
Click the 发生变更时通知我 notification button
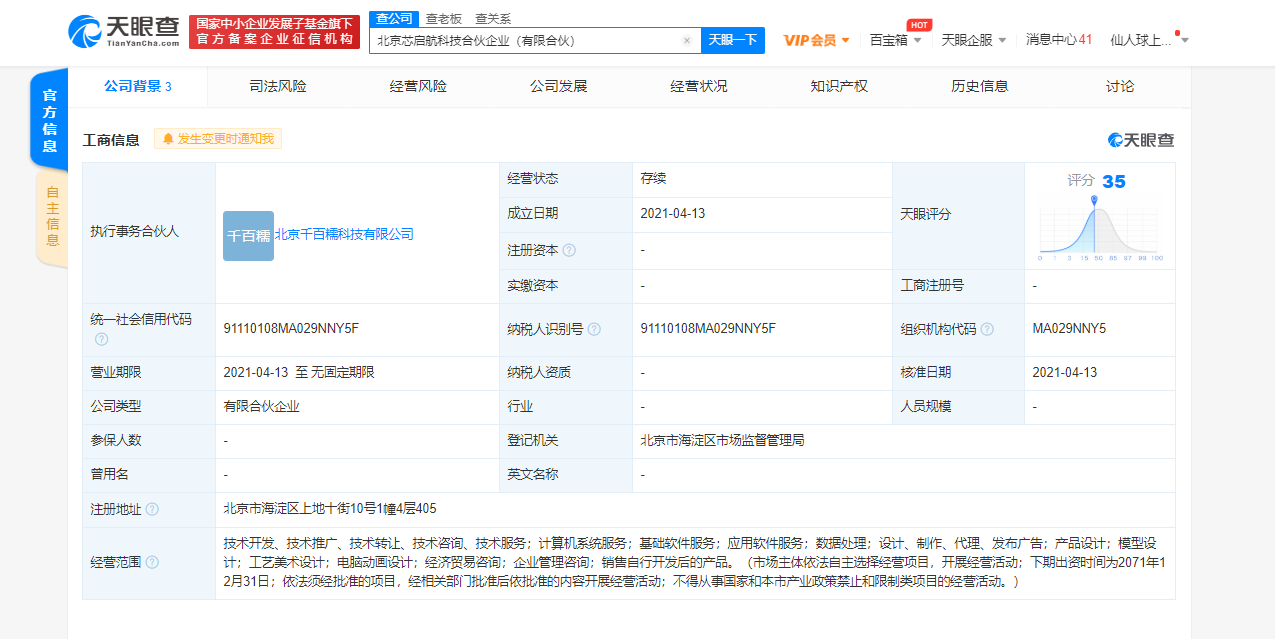218,139
